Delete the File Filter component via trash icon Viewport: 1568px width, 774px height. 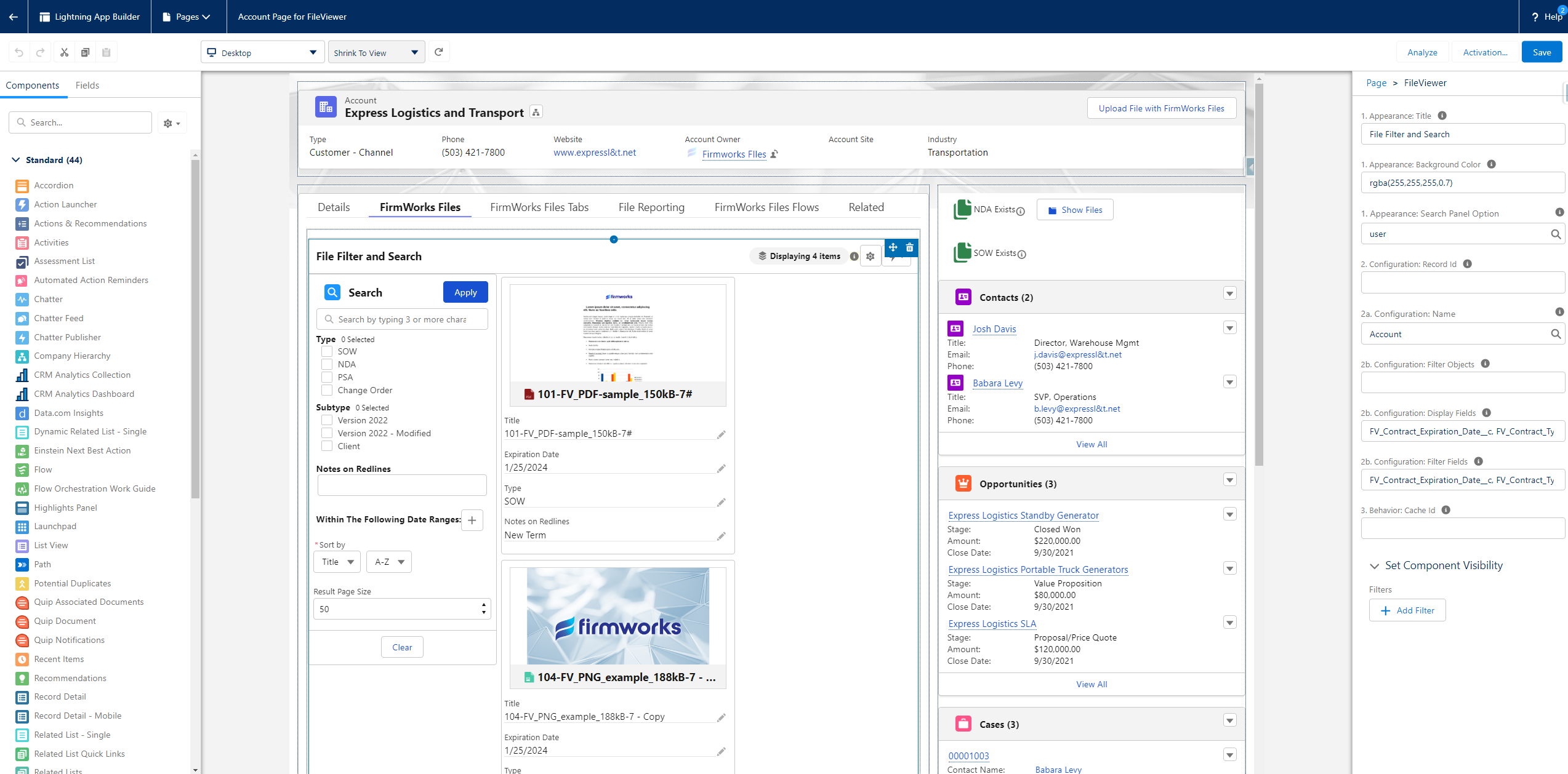[x=909, y=247]
